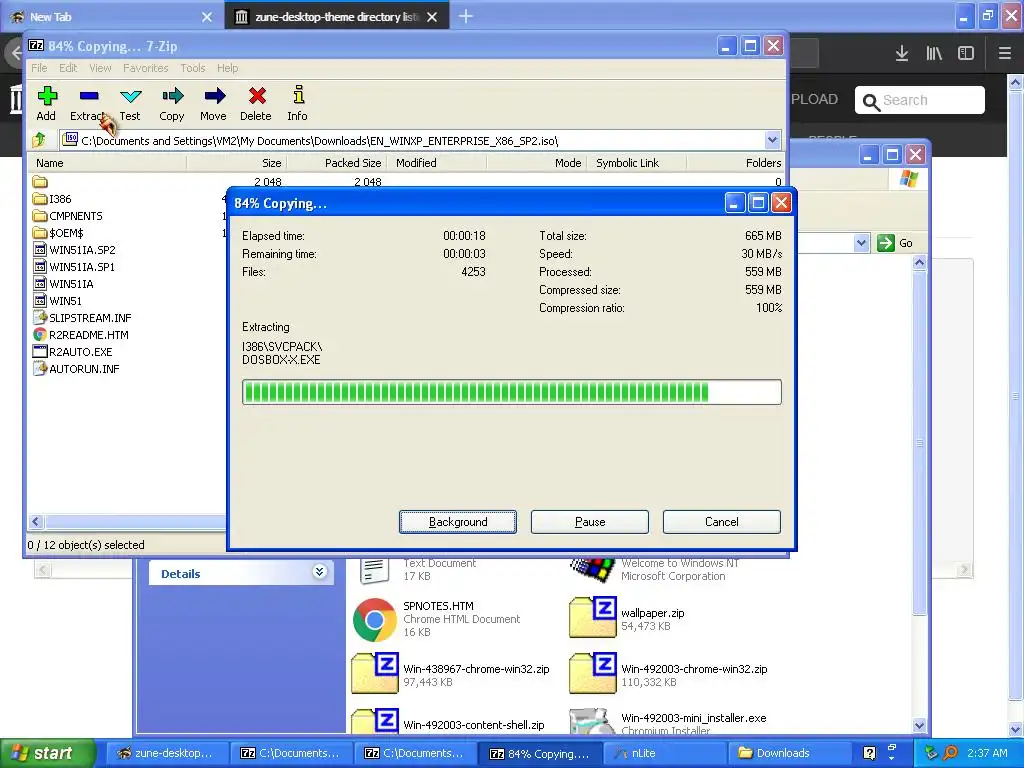
Task: Open a new browser tab with plus
Action: [466, 16]
